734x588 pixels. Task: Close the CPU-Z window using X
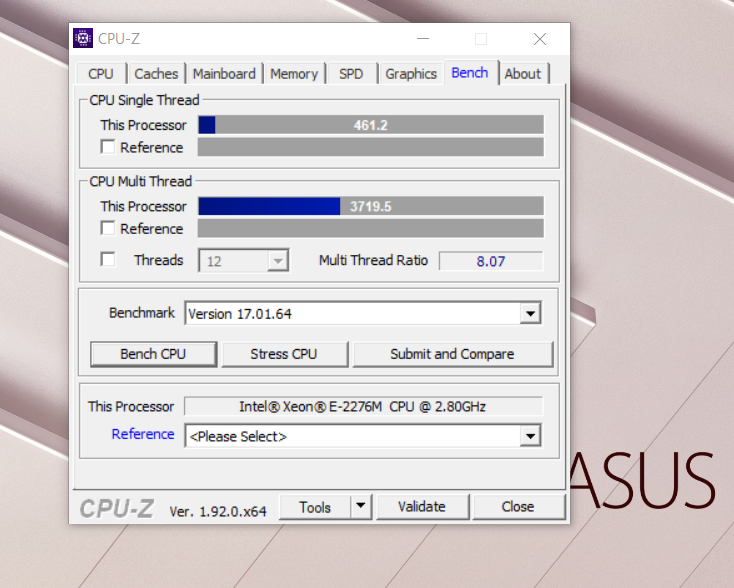pyautogui.click(x=540, y=39)
